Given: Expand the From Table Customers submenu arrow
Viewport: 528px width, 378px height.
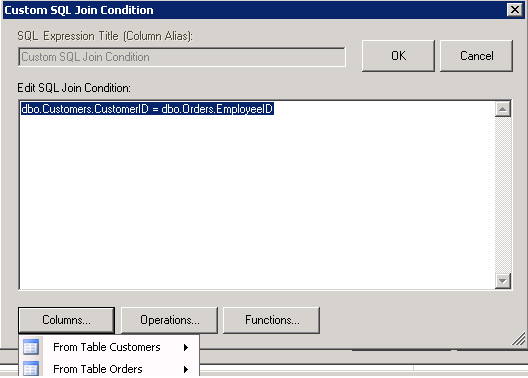Looking at the screenshot, I should [x=186, y=347].
